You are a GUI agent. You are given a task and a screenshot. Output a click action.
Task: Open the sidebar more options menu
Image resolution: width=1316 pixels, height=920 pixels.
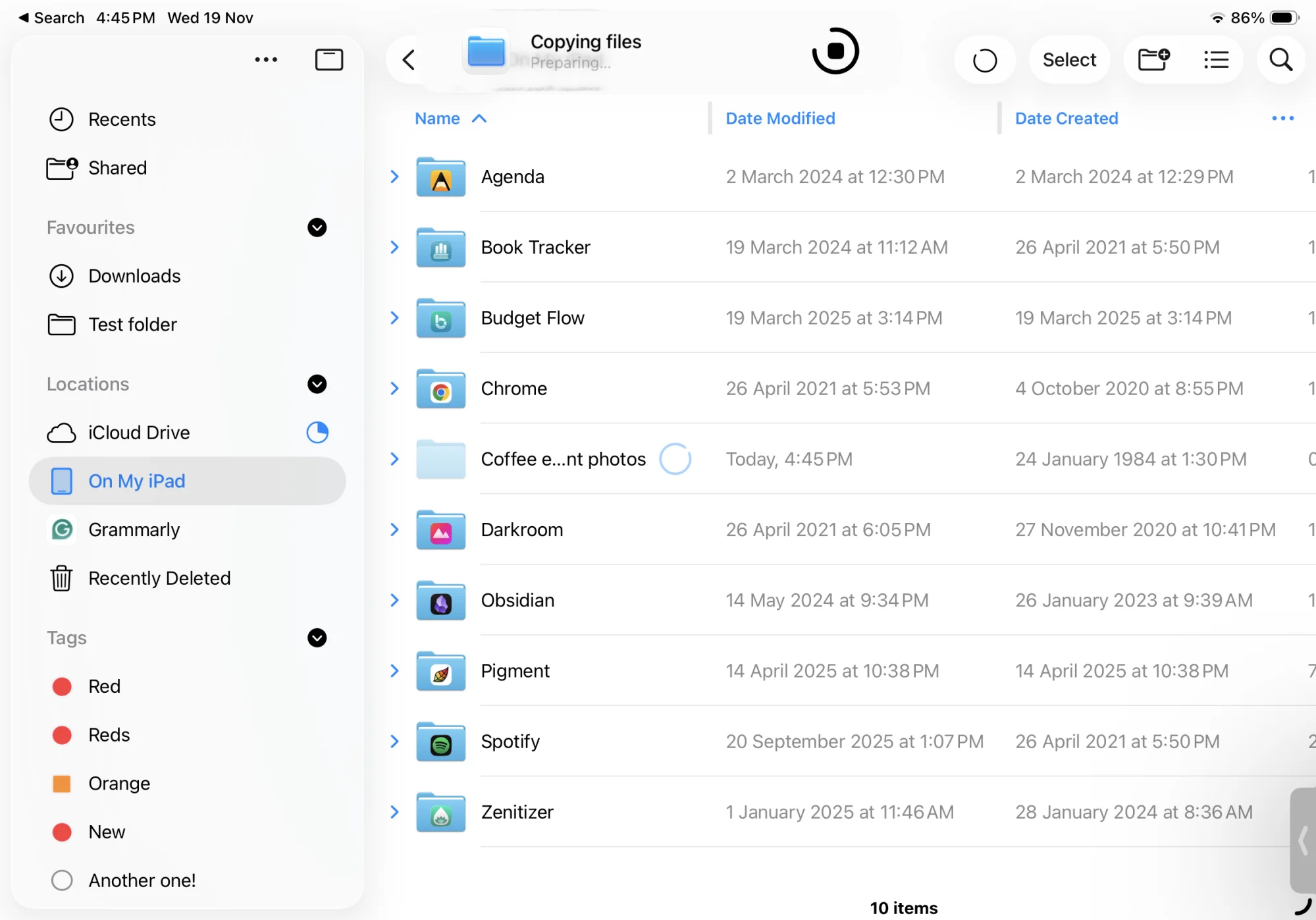point(266,59)
